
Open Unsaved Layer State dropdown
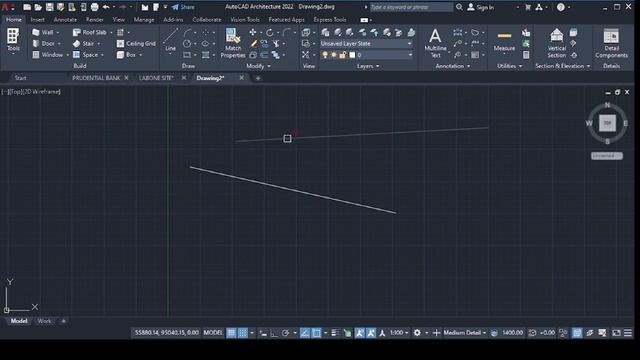pyautogui.click(x=366, y=43)
